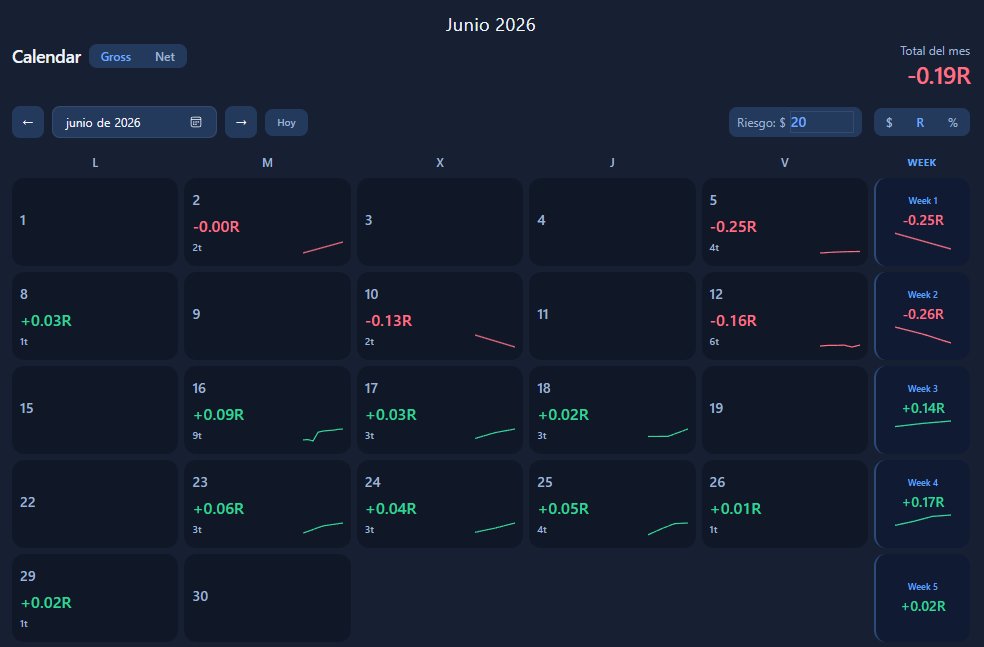This screenshot has width=984, height=647.
Task: Click the empty day 22 cell
Action: pyautogui.click(x=95, y=504)
